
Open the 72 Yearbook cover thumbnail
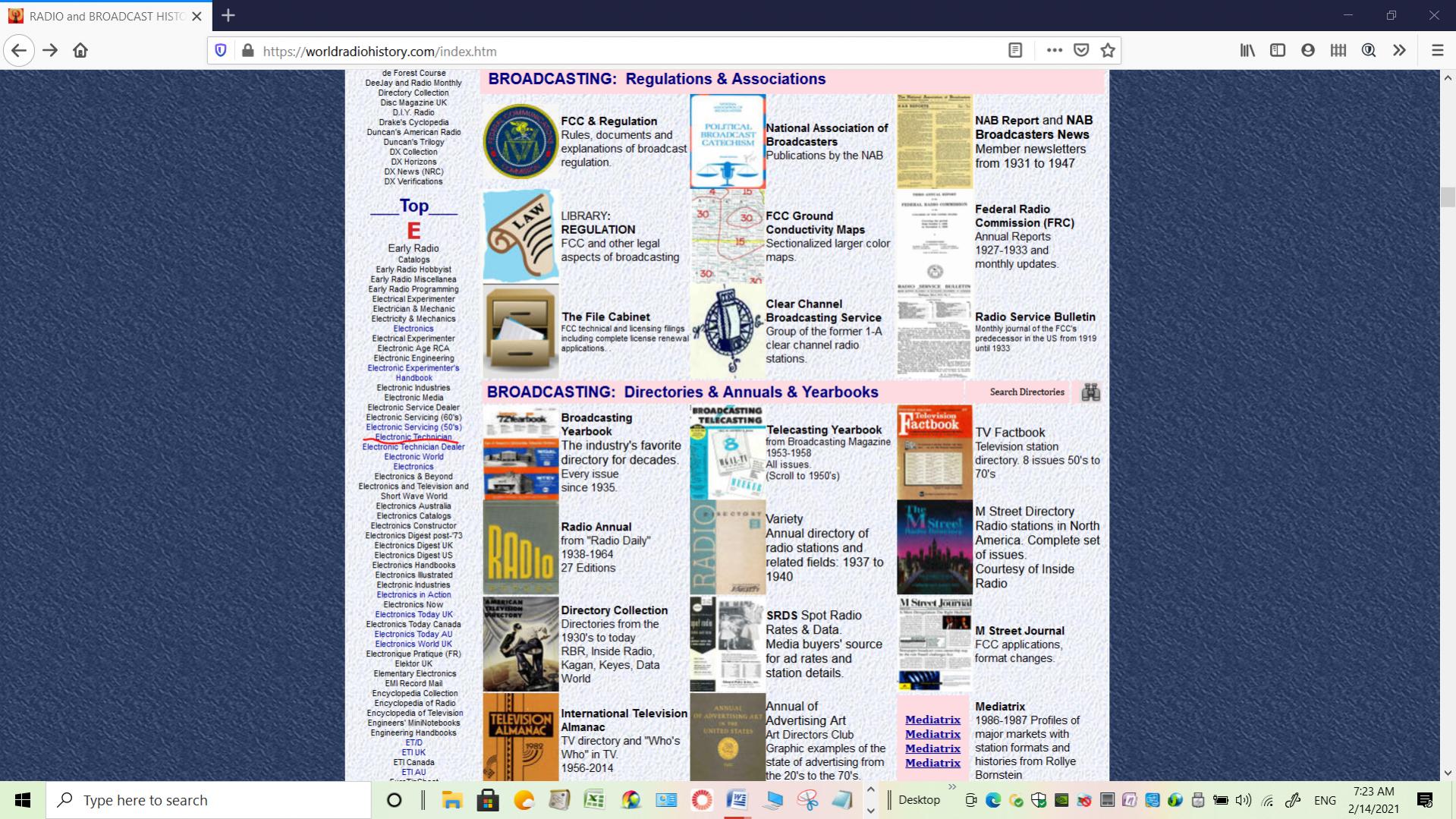[x=520, y=452]
